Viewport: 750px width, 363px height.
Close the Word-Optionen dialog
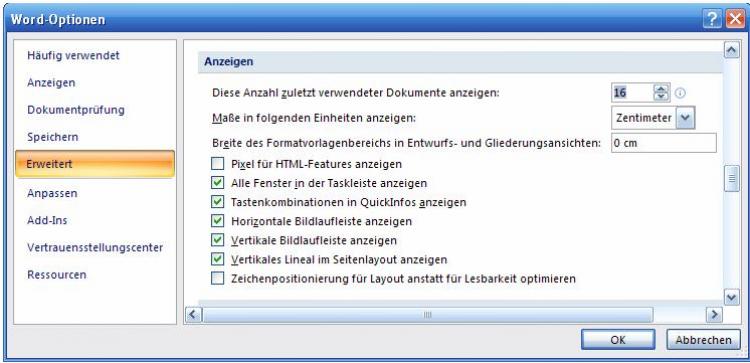coord(735,19)
